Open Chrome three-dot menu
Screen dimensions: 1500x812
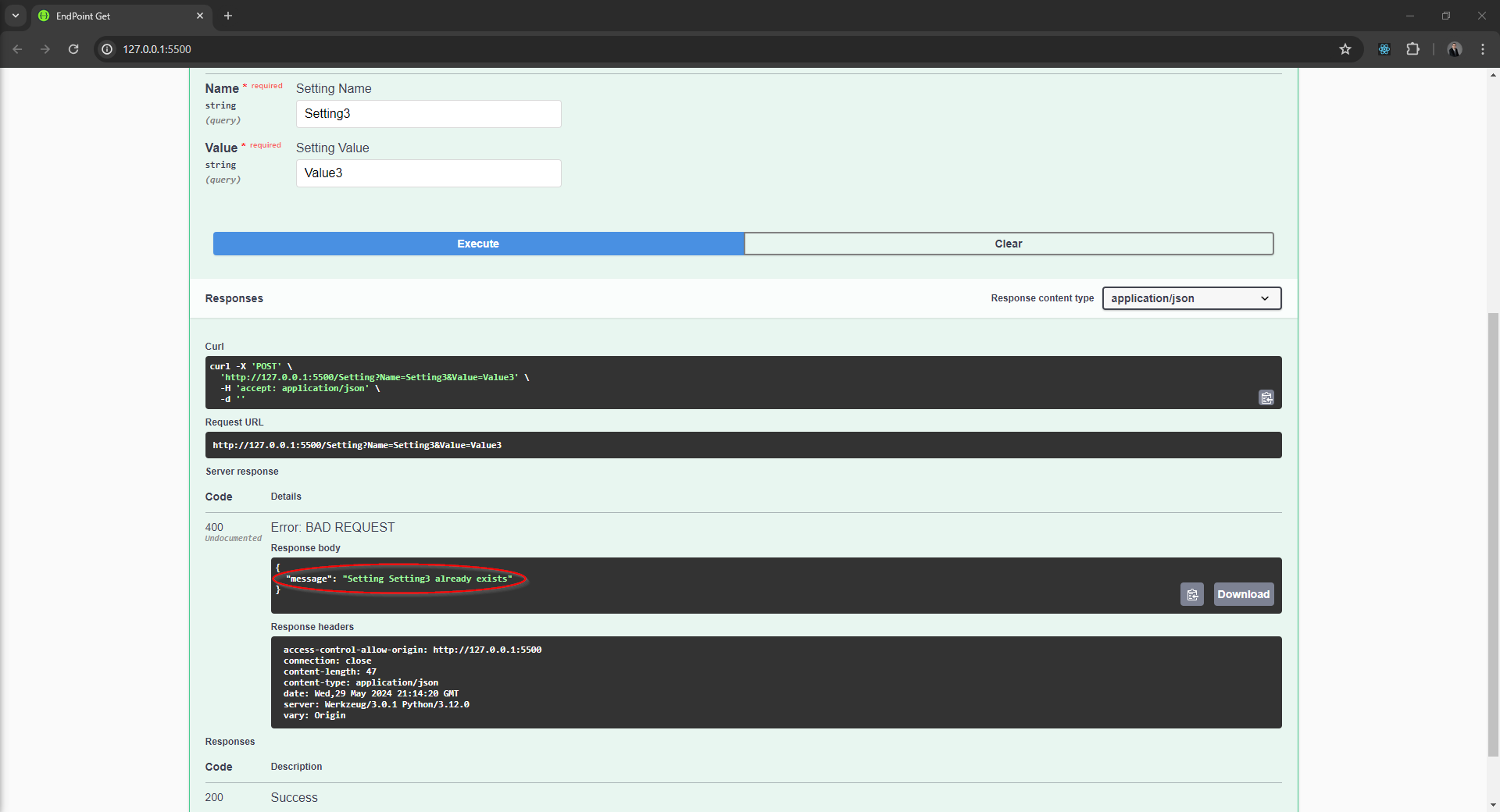coord(1482,49)
